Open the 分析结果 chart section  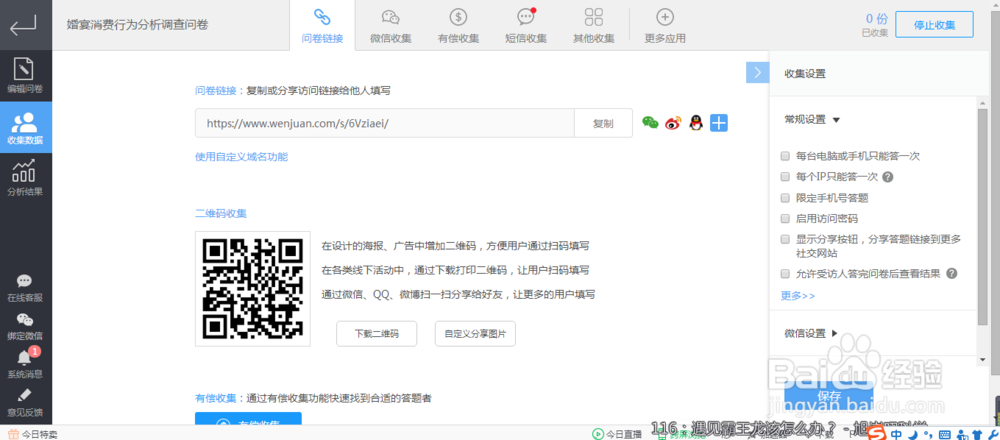pos(26,178)
